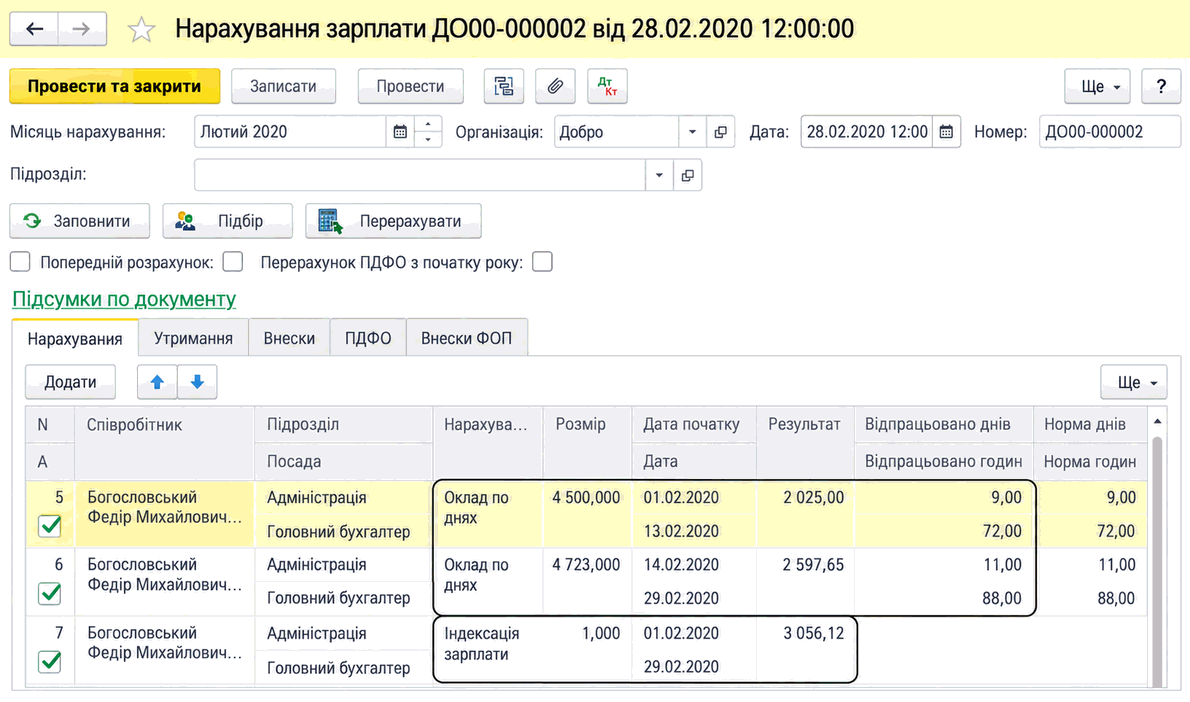Go forward with the right arrow button
Viewport: 1190px width, 702px height.
click(x=82, y=30)
